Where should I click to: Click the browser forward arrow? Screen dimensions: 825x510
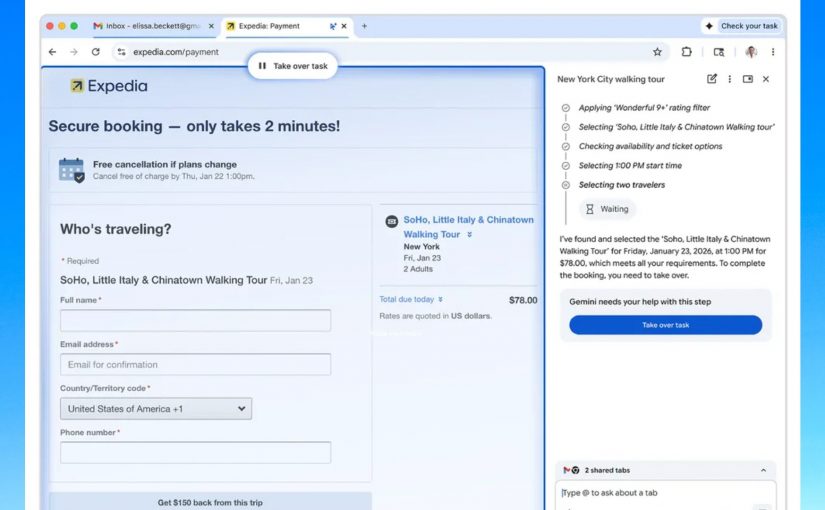pos(74,52)
